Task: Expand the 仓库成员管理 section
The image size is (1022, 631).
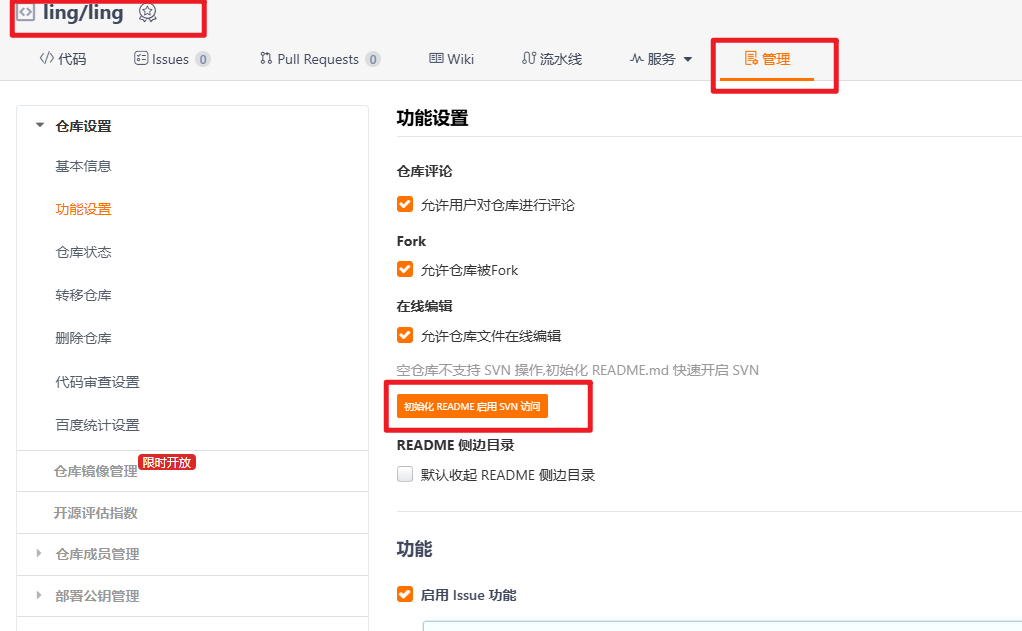Action: [x=40, y=554]
